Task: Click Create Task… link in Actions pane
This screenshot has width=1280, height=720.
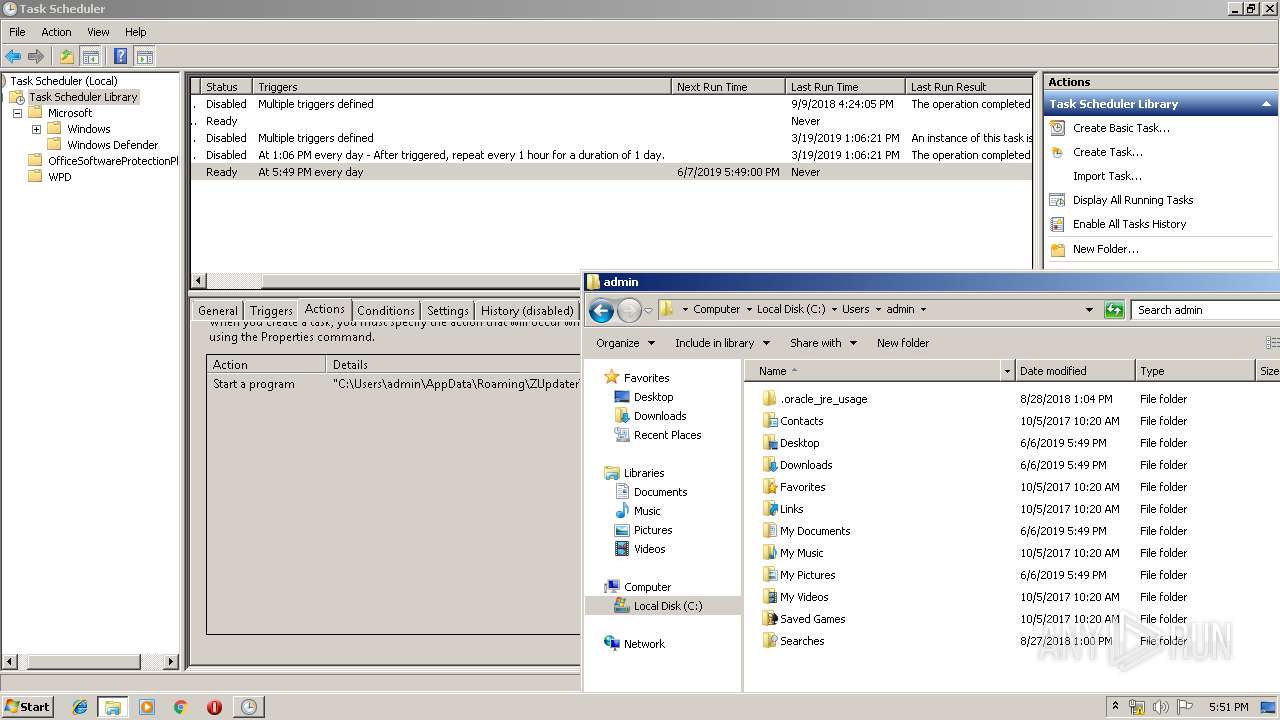Action: pyautogui.click(x=1107, y=152)
